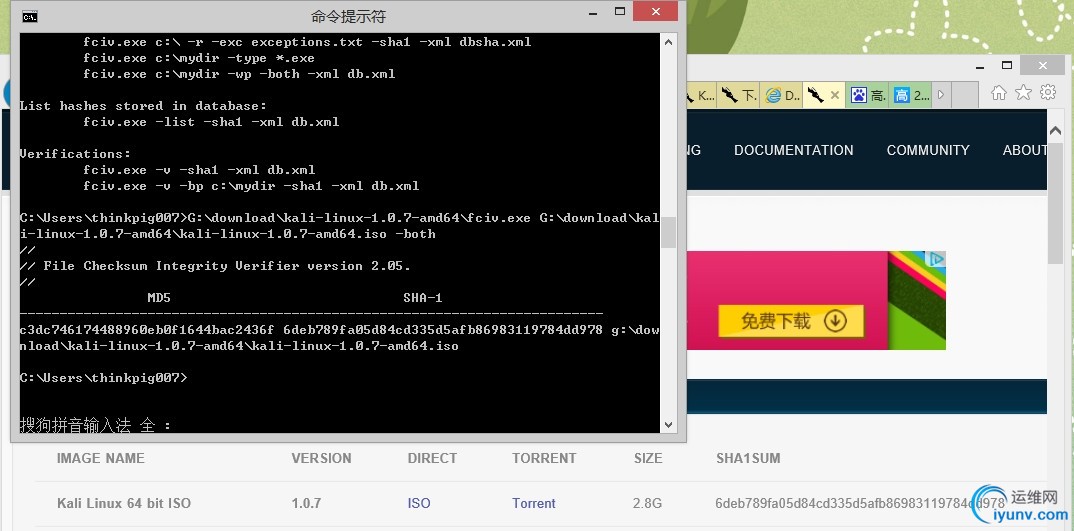Image resolution: width=1074 pixels, height=531 pixels.
Task: Open Internet Explorer home page icon
Action: (x=999, y=94)
